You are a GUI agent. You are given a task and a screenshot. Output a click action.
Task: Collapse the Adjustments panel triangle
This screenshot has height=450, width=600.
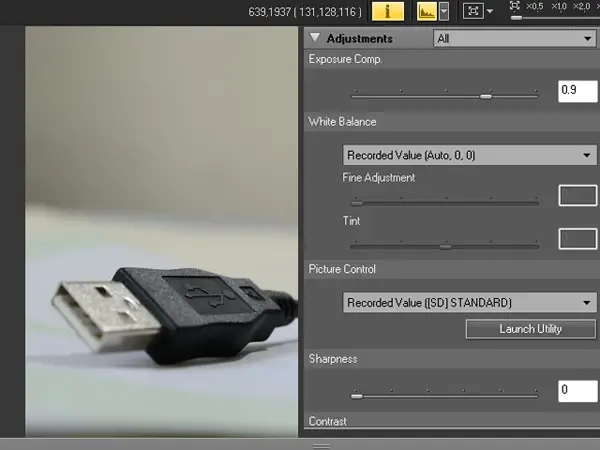coord(315,38)
